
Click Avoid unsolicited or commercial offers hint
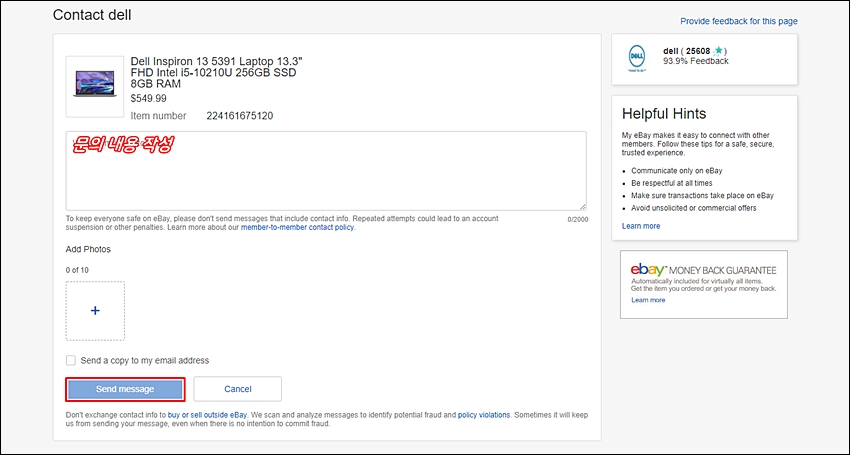click(x=693, y=208)
